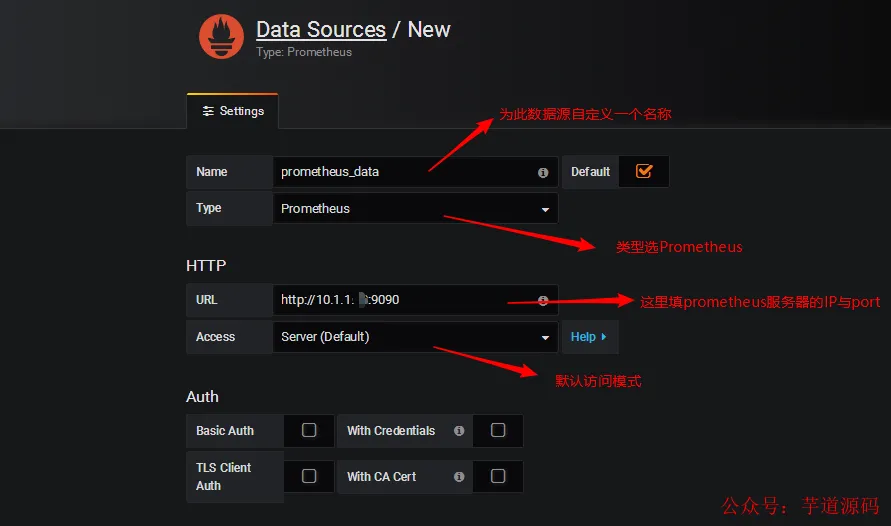Click the Type field label

coord(209,208)
